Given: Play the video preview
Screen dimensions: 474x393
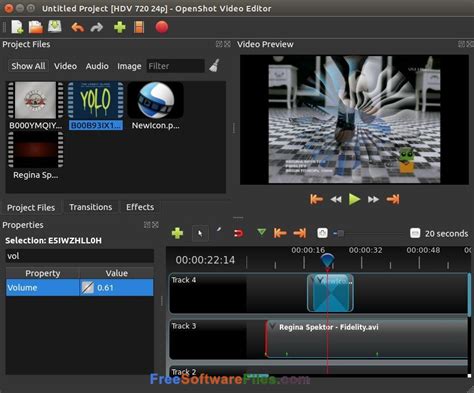Looking at the screenshot, I should [x=354, y=199].
